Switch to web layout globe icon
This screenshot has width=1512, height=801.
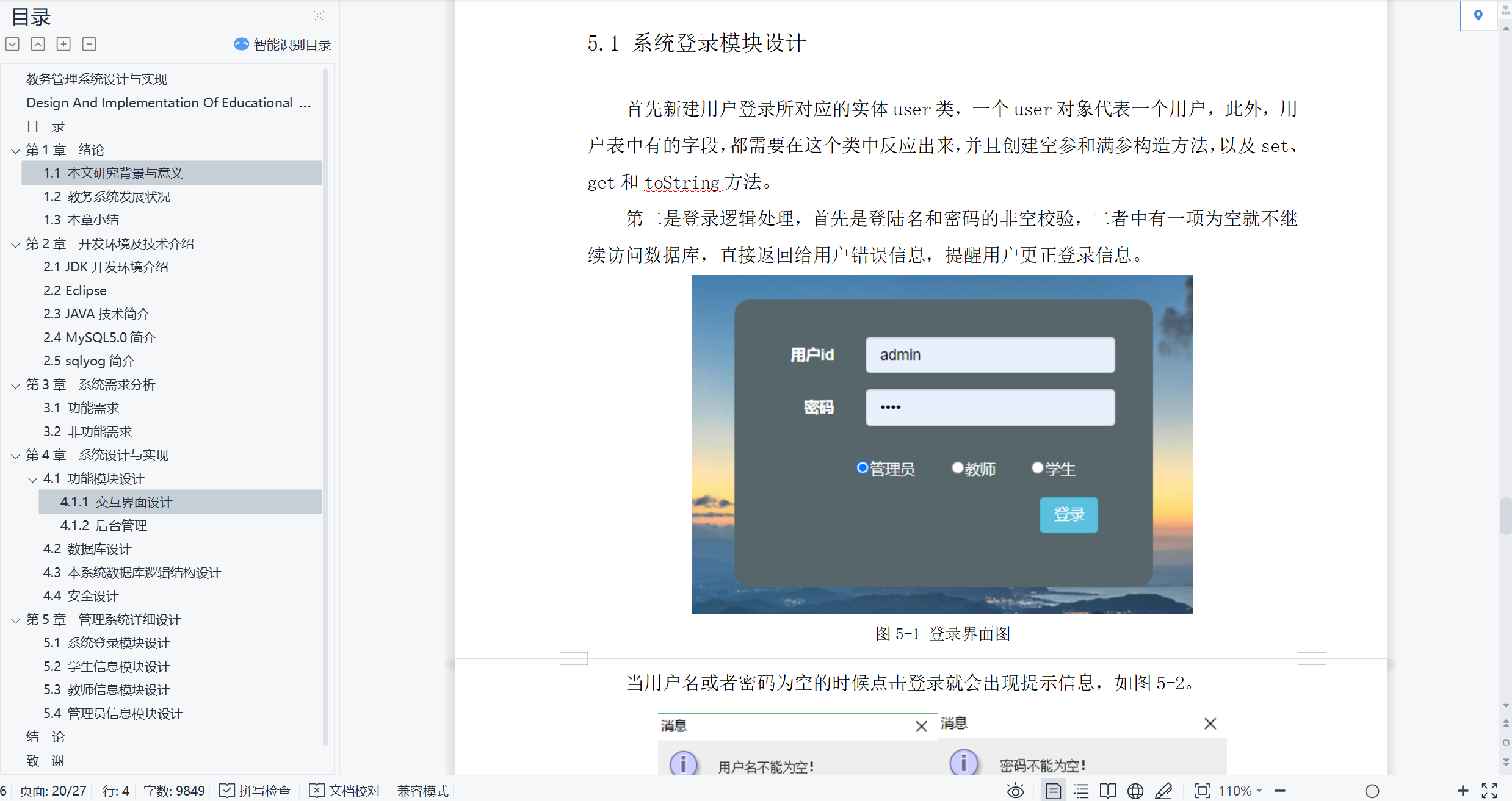[1135, 791]
